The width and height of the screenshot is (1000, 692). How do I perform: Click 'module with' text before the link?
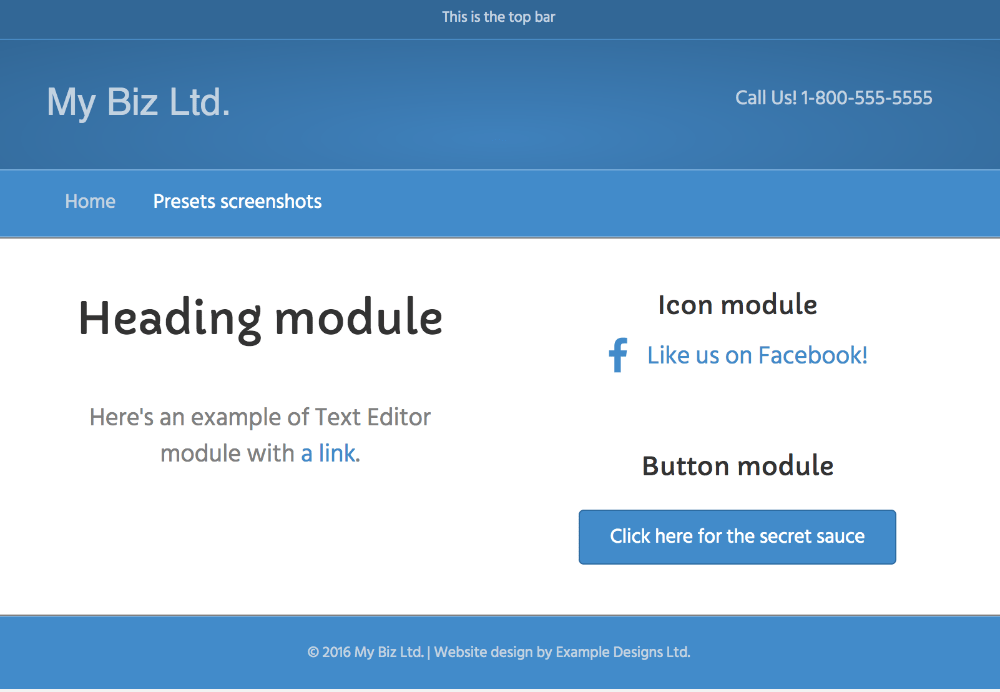click(x=228, y=453)
